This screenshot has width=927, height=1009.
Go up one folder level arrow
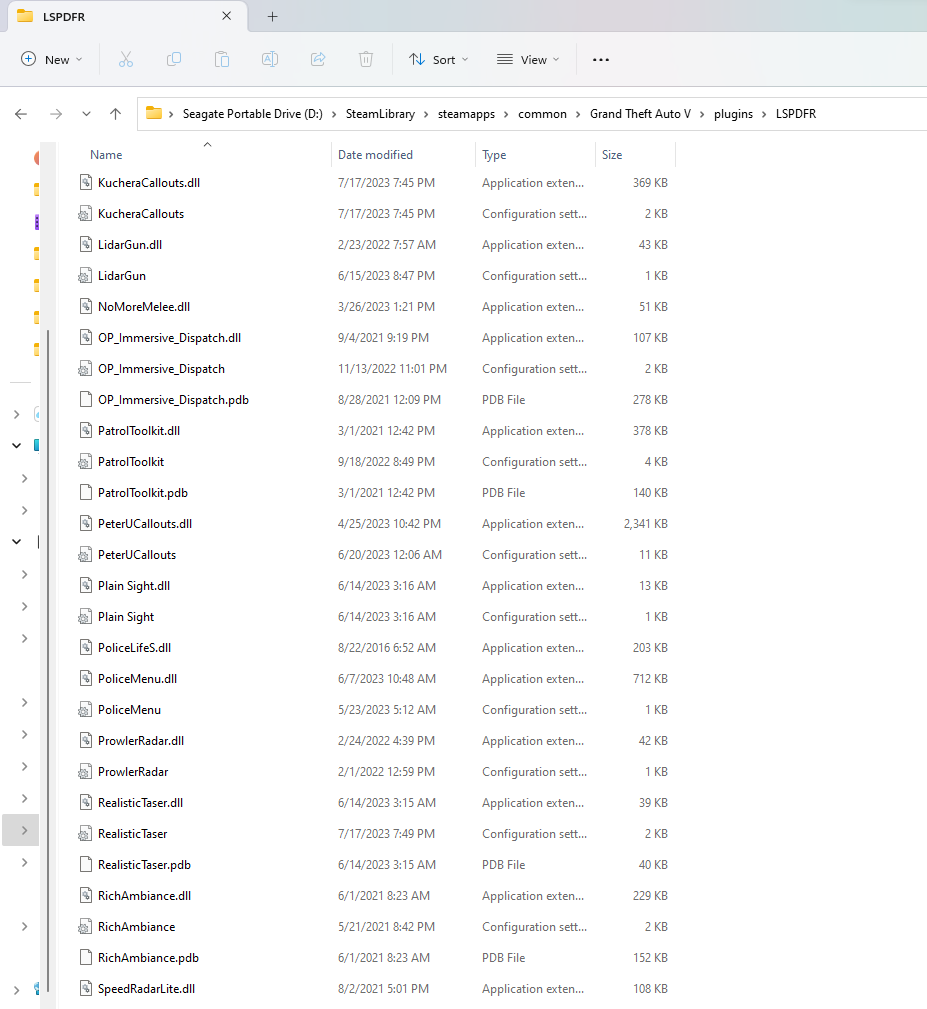tap(116, 114)
